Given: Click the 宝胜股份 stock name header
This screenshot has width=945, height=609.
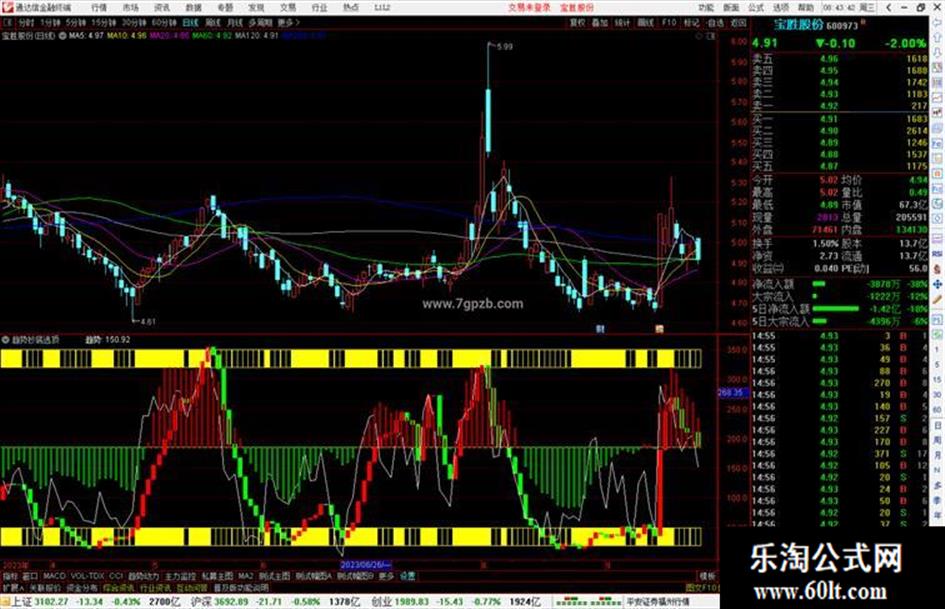Looking at the screenshot, I should (x=799, y=25).
